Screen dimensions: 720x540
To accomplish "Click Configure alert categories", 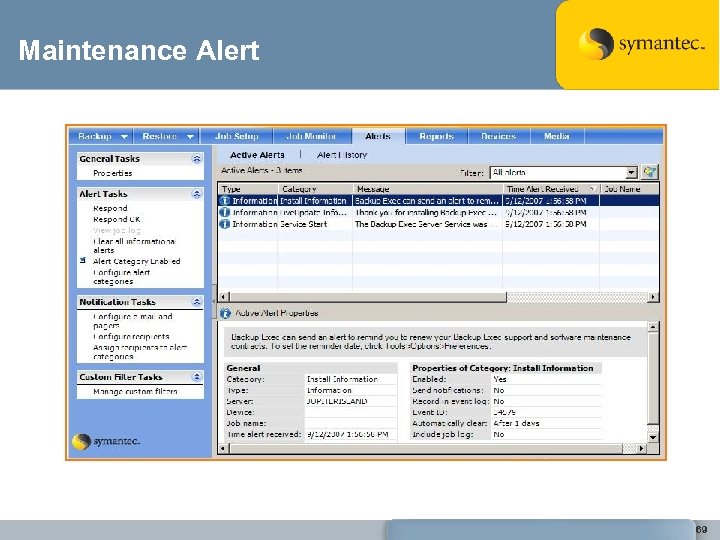I will point(122,277).
